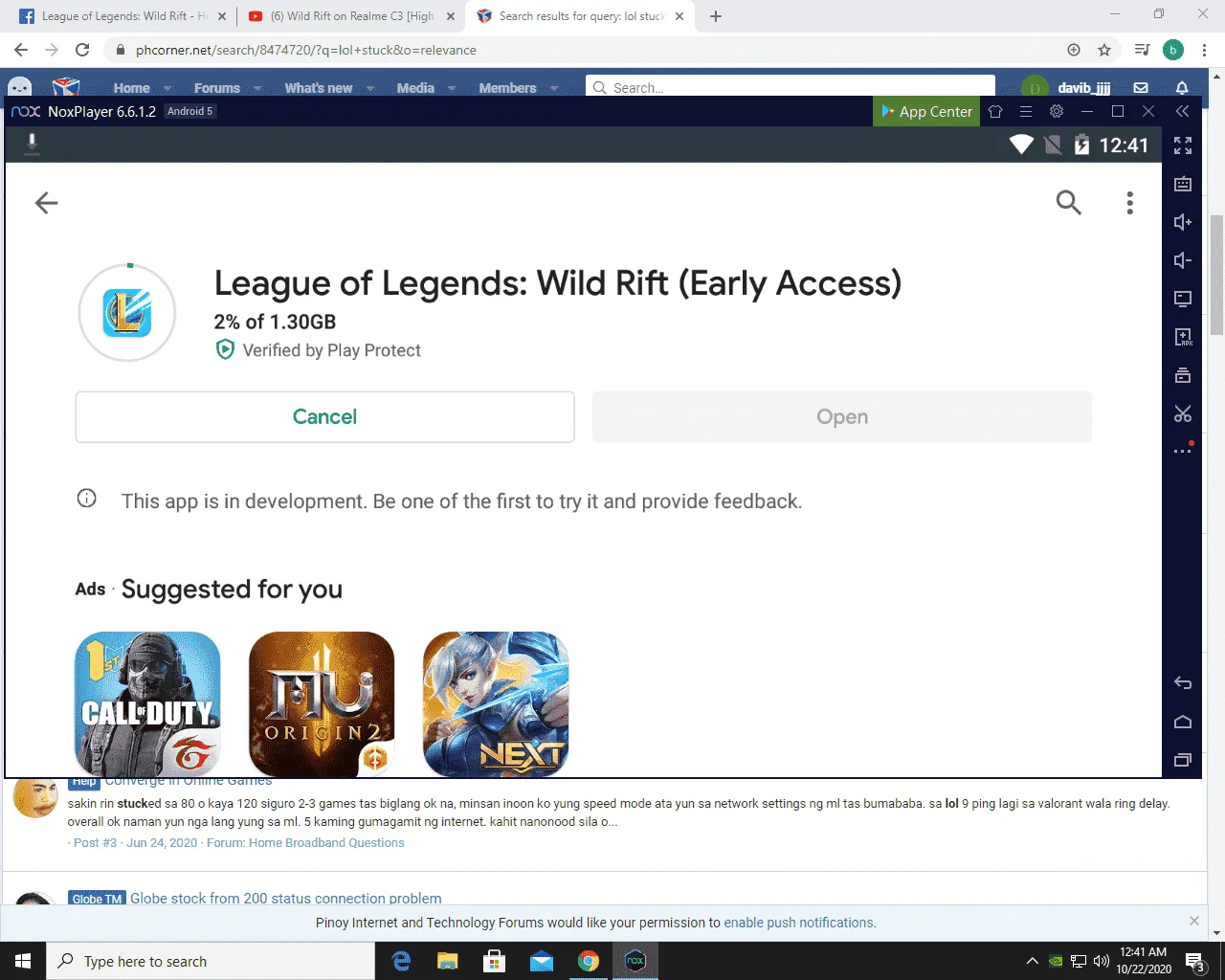Open davib_jjjj account menu
The width and height of the screenshot is (1225, 980).
pyautogui.click(x=1066, y=88)
